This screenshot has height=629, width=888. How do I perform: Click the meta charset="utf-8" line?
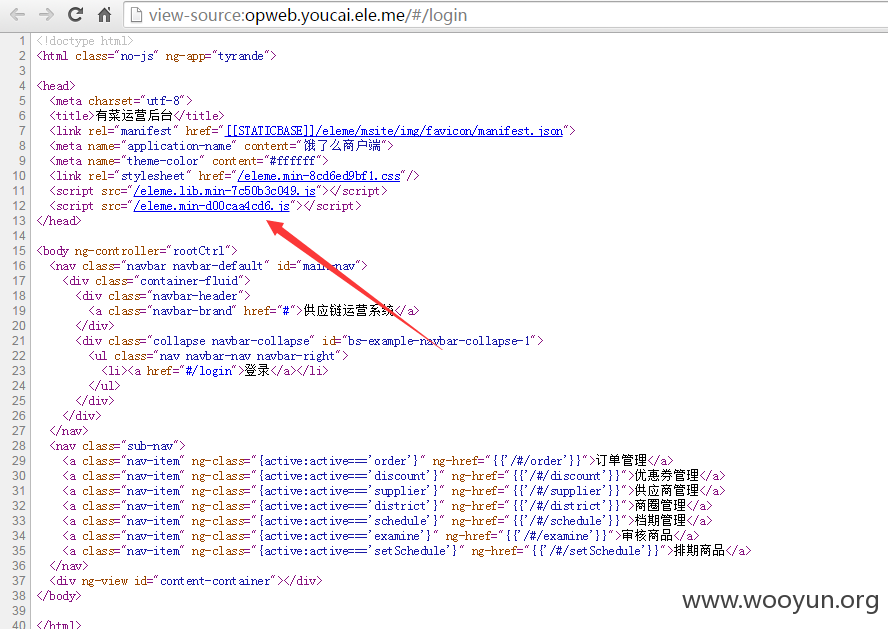[x=121, y=101]
